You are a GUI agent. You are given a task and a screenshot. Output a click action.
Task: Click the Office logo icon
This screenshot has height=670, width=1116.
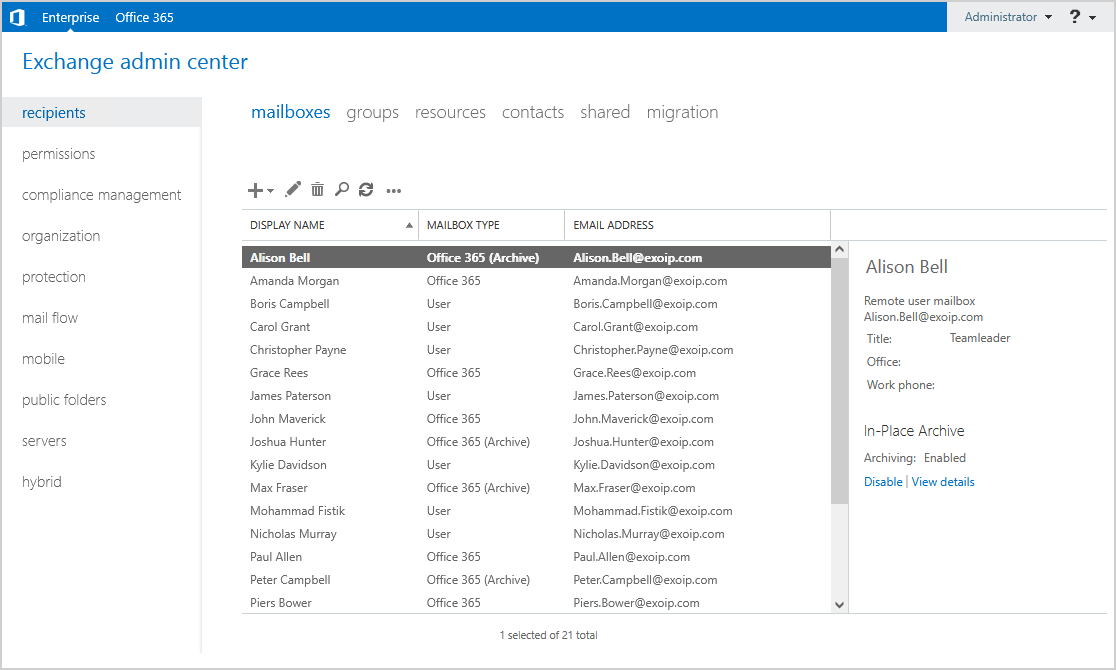point(18,17)
